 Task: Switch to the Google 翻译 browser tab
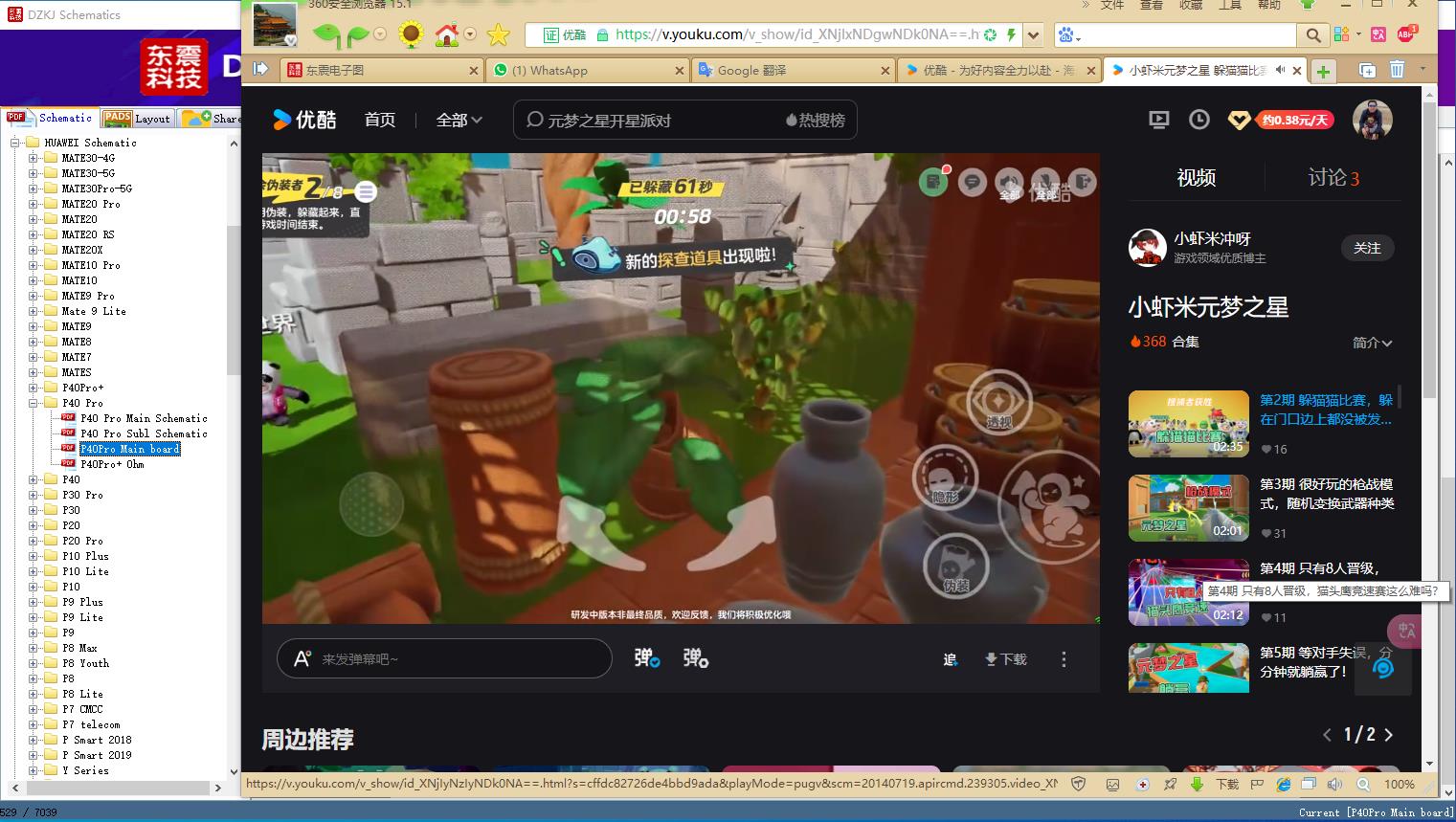pyautogui.click(x=795, y=70)
